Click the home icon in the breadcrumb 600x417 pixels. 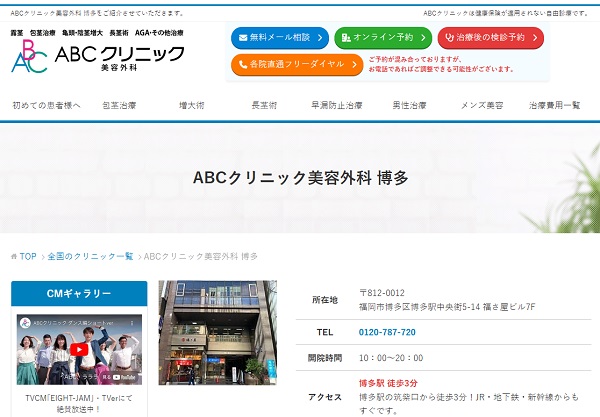[x=14, y=257]
